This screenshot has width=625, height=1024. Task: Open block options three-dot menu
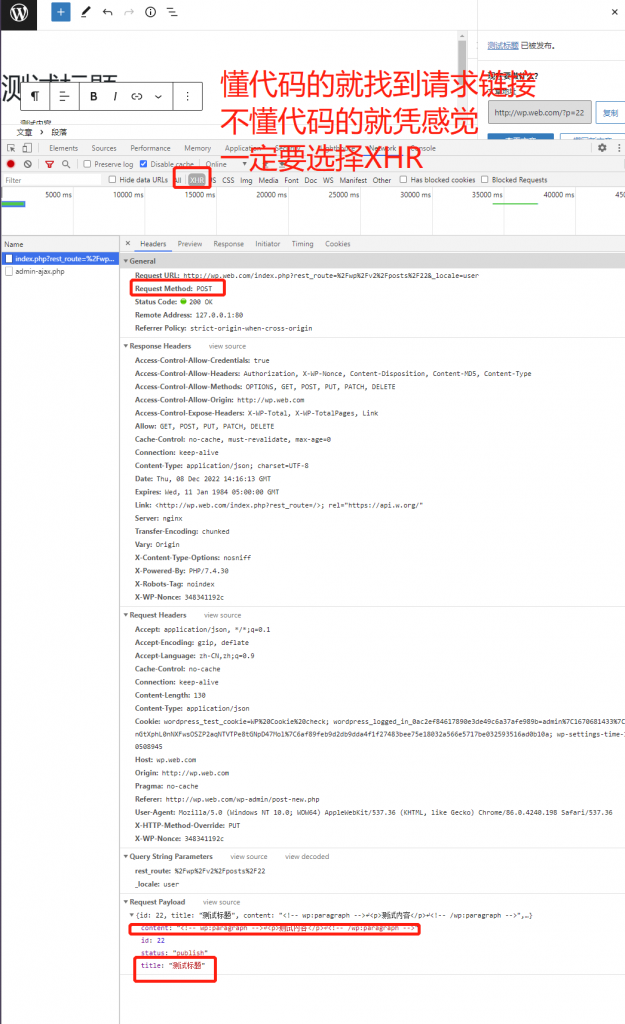point(187,97)
